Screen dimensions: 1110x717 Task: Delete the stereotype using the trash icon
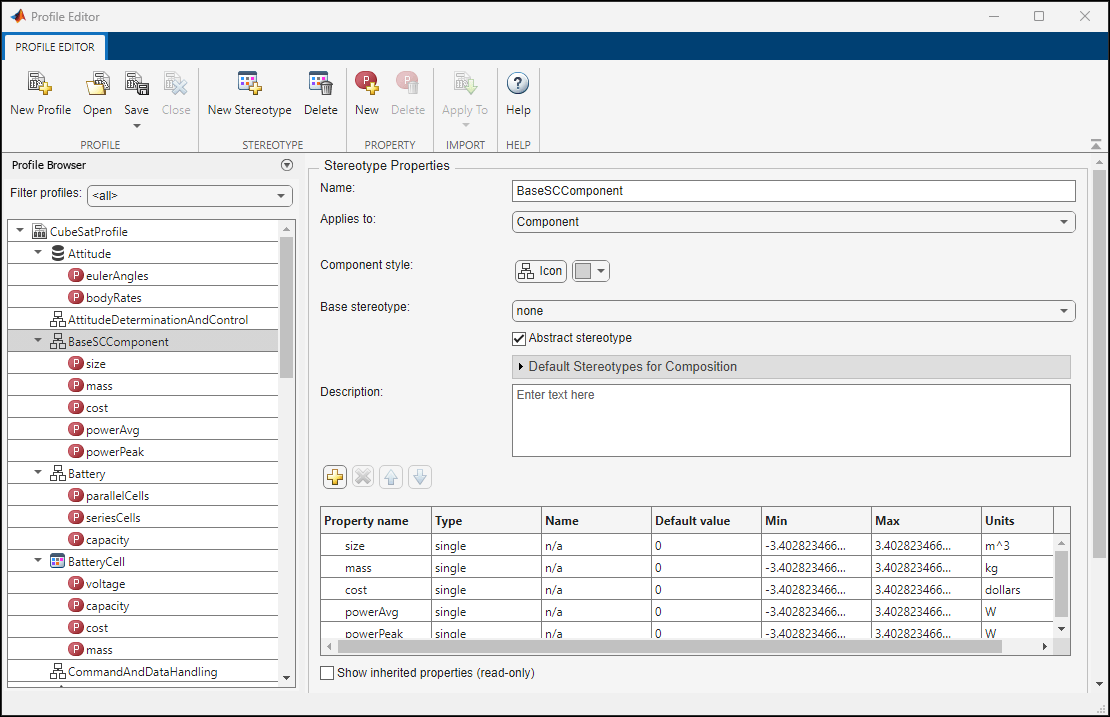tap(320, 85)
